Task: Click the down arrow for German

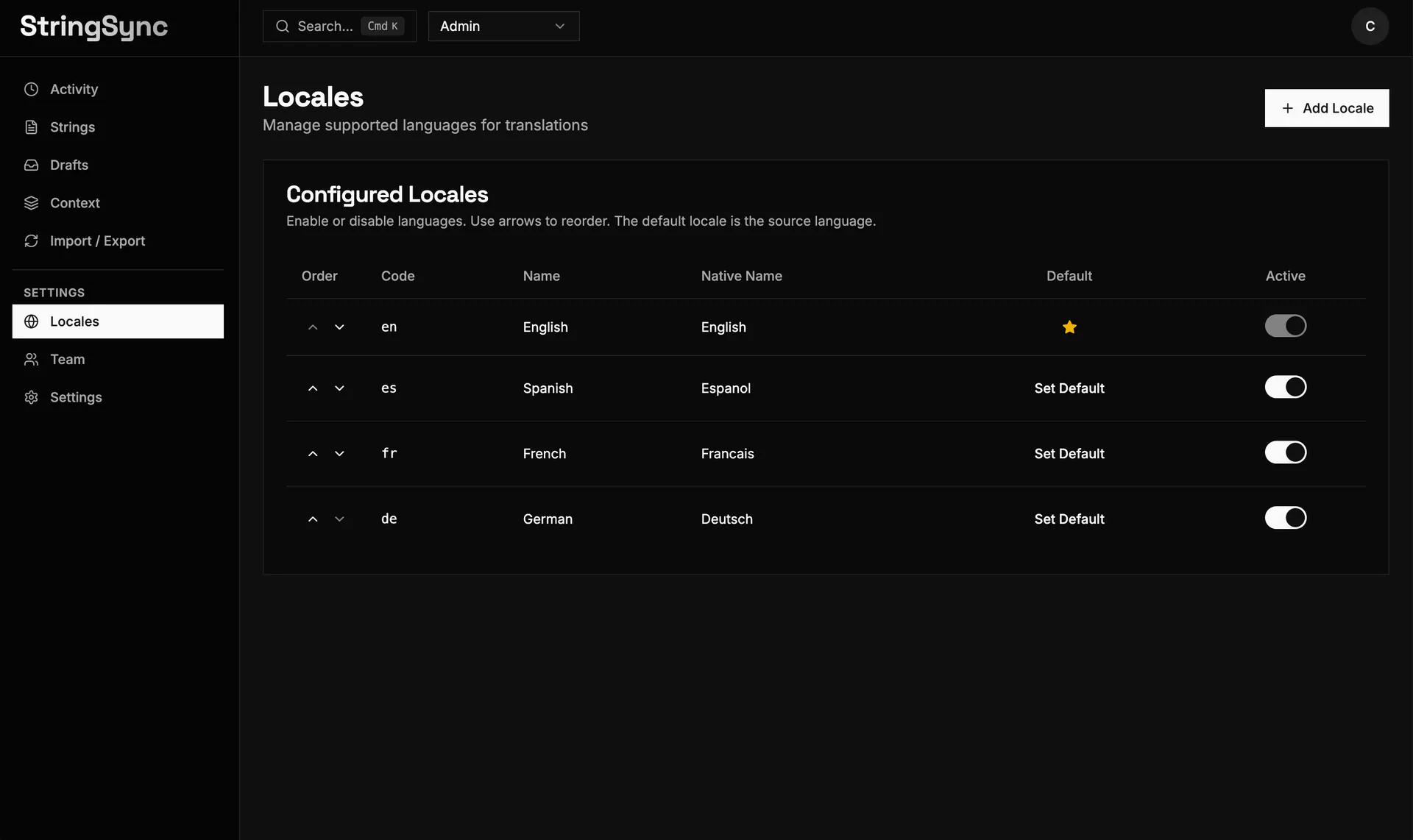Action: tap(339, 519)
